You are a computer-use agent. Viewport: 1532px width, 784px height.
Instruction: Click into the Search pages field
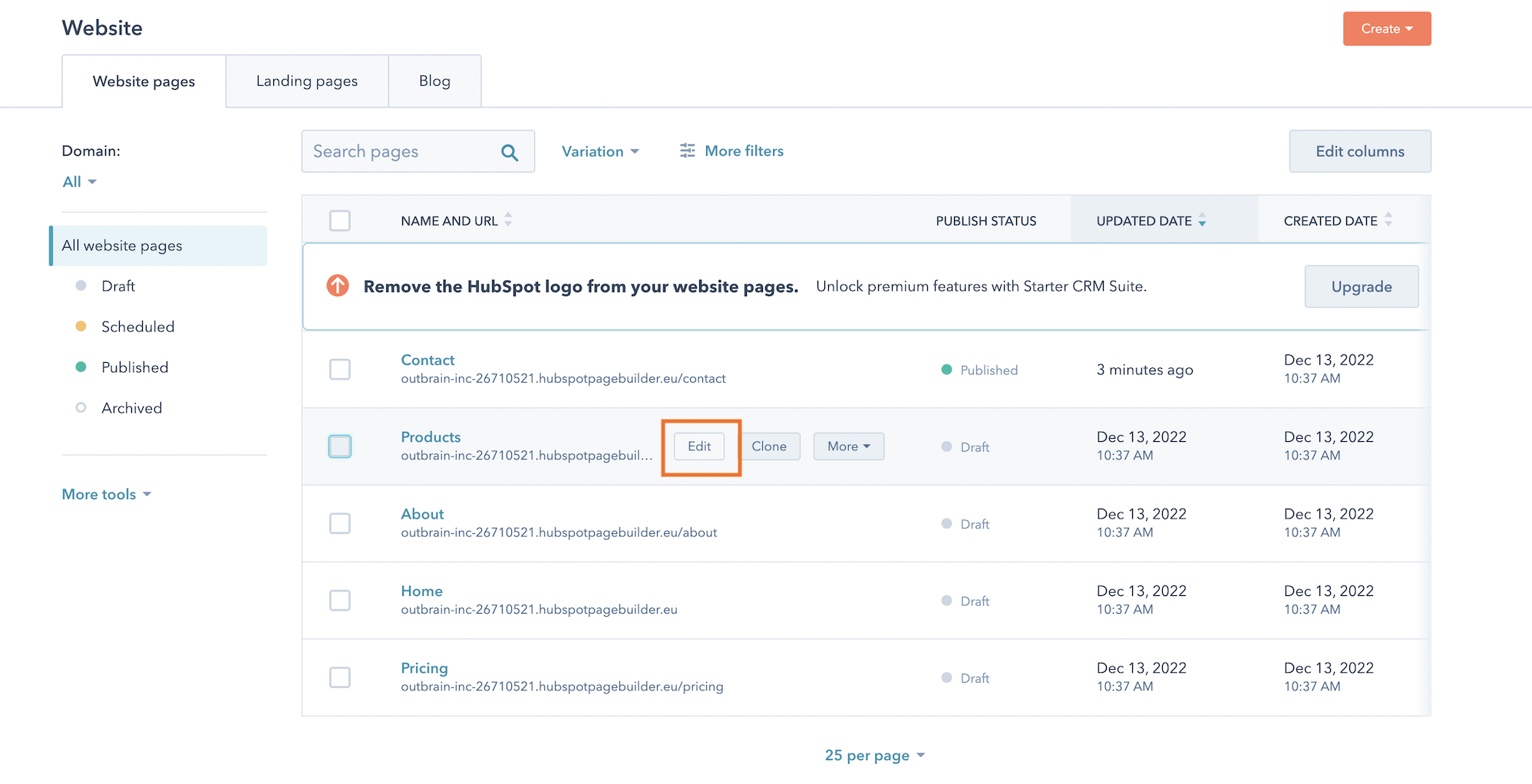point(399,152)
